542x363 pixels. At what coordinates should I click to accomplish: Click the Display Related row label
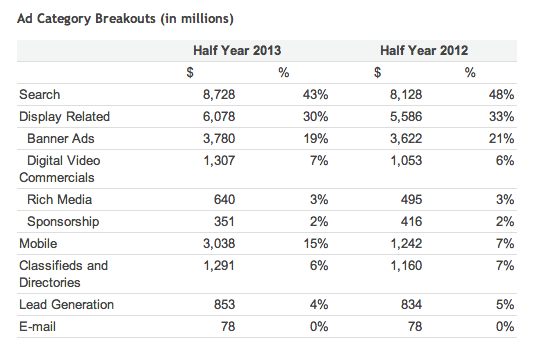click(x=64, y=117)
